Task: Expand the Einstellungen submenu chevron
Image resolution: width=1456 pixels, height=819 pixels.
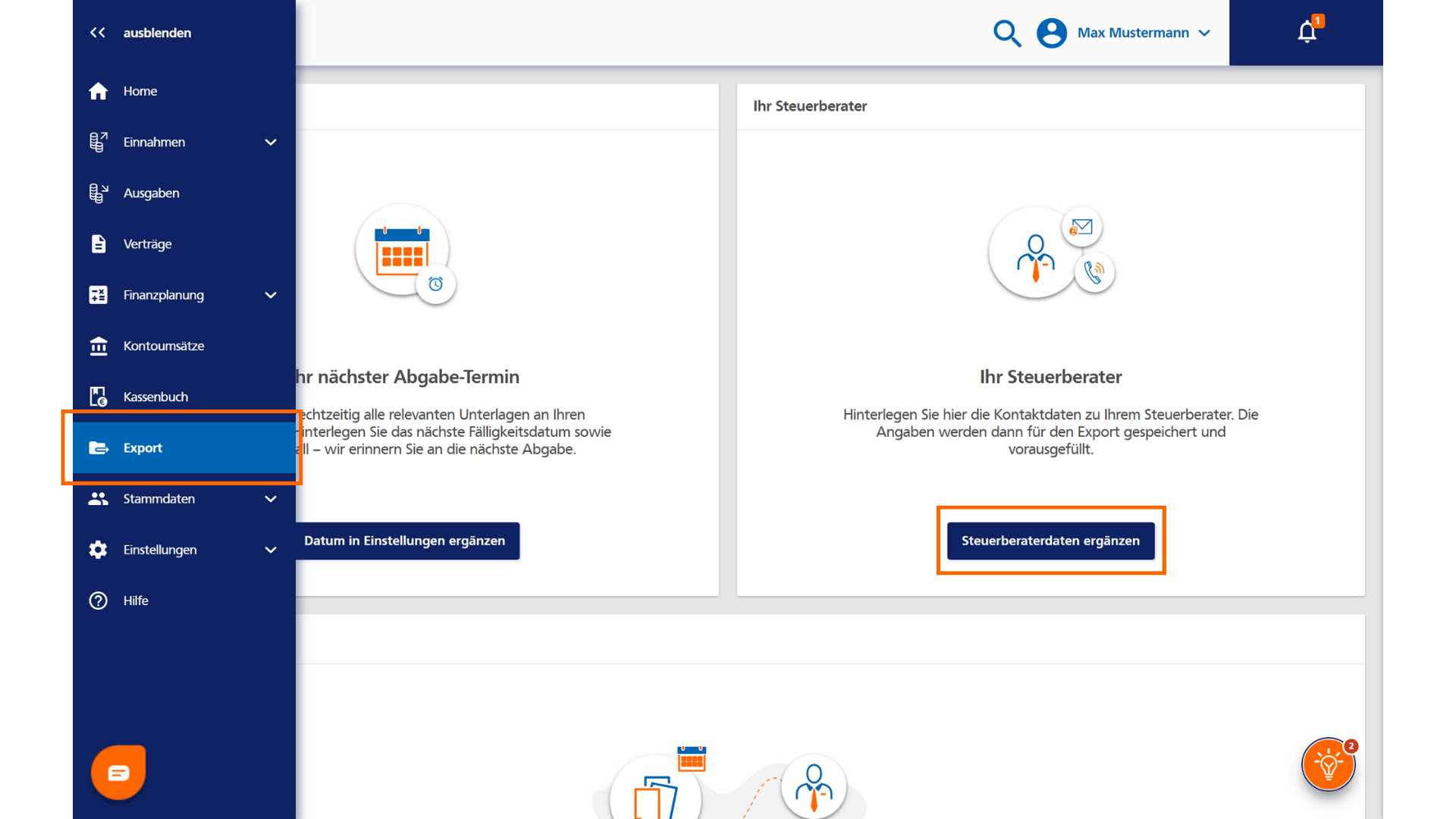Action: [271, 550]
